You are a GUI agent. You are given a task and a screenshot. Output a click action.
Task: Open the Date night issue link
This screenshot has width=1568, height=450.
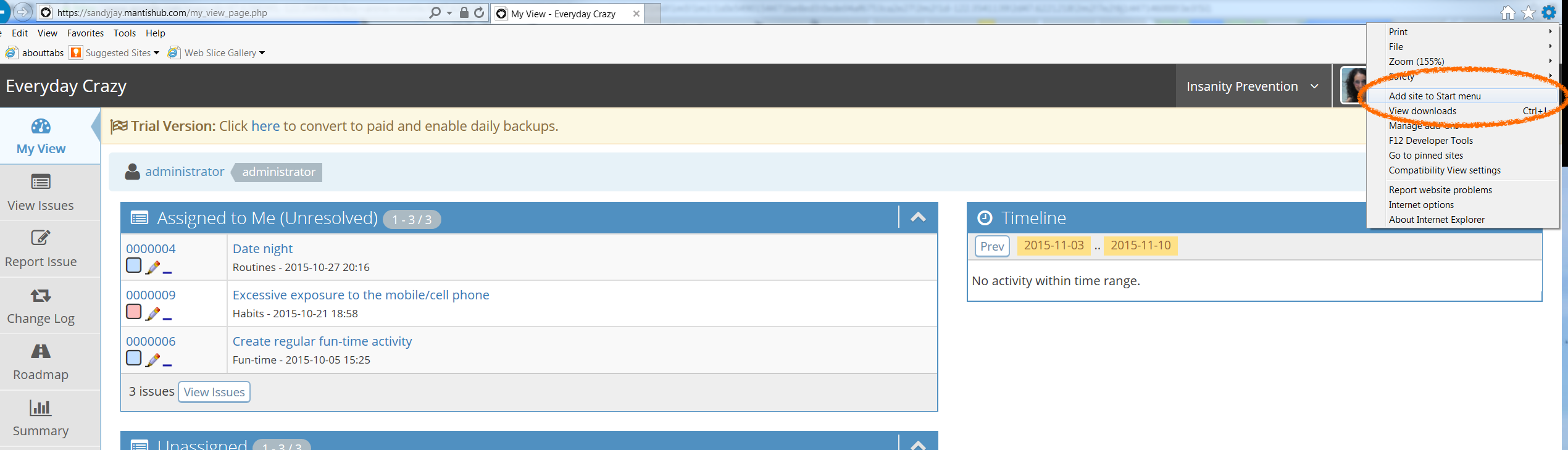pos(262,249)
